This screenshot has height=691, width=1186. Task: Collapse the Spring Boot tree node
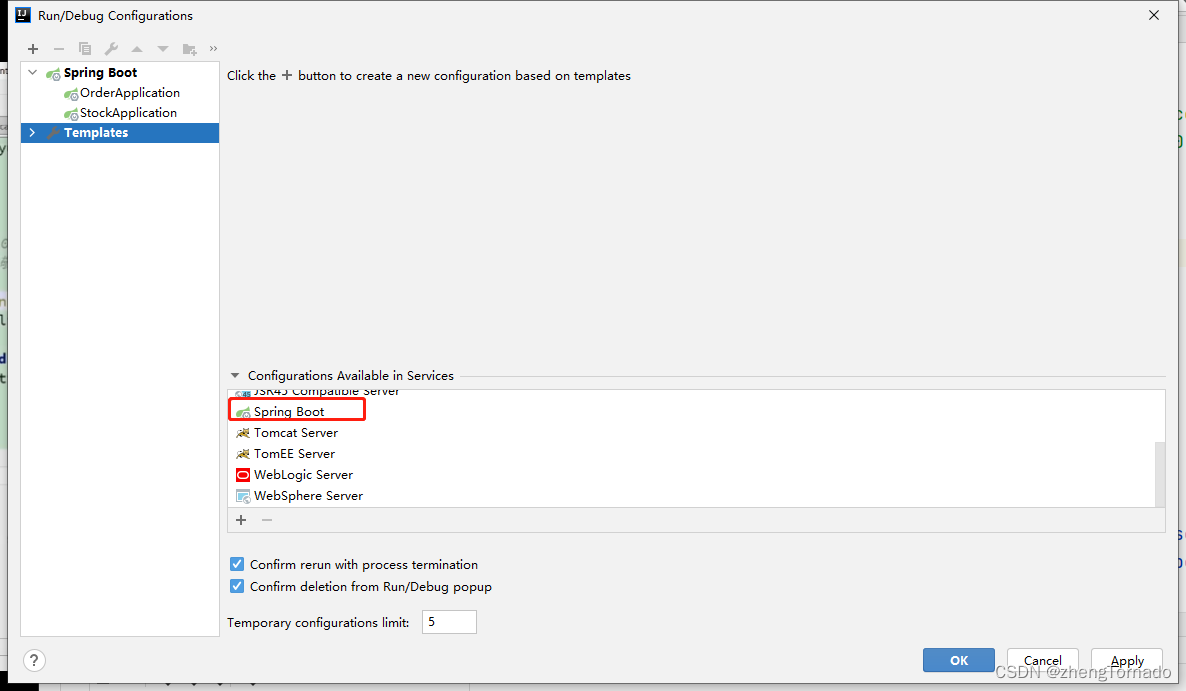pyautogui.click(x=32, y=73)
